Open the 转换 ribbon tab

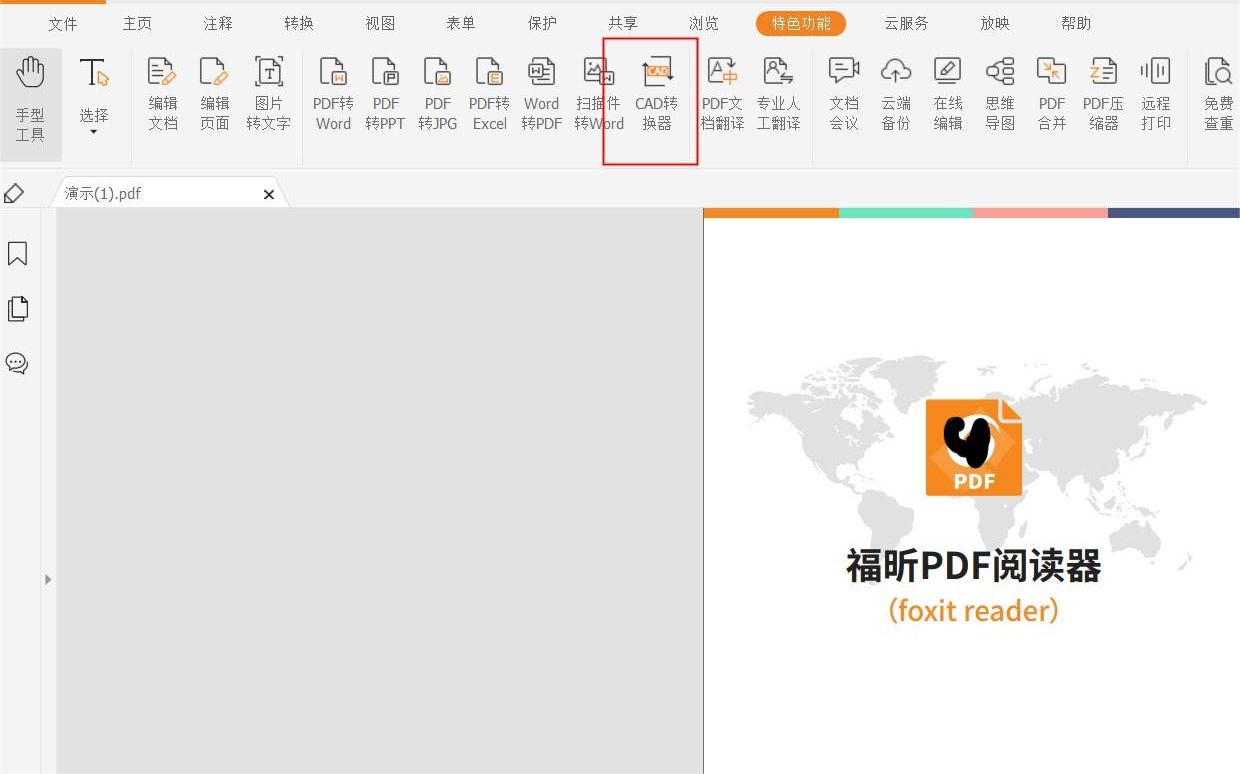pyautogui.click(x=298, y=22)
